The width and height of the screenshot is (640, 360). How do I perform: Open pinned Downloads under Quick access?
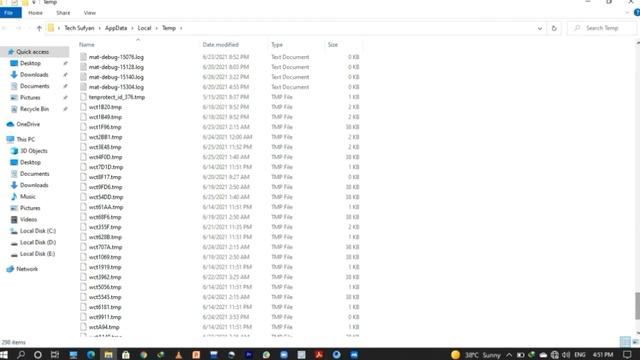click(34, 75)
